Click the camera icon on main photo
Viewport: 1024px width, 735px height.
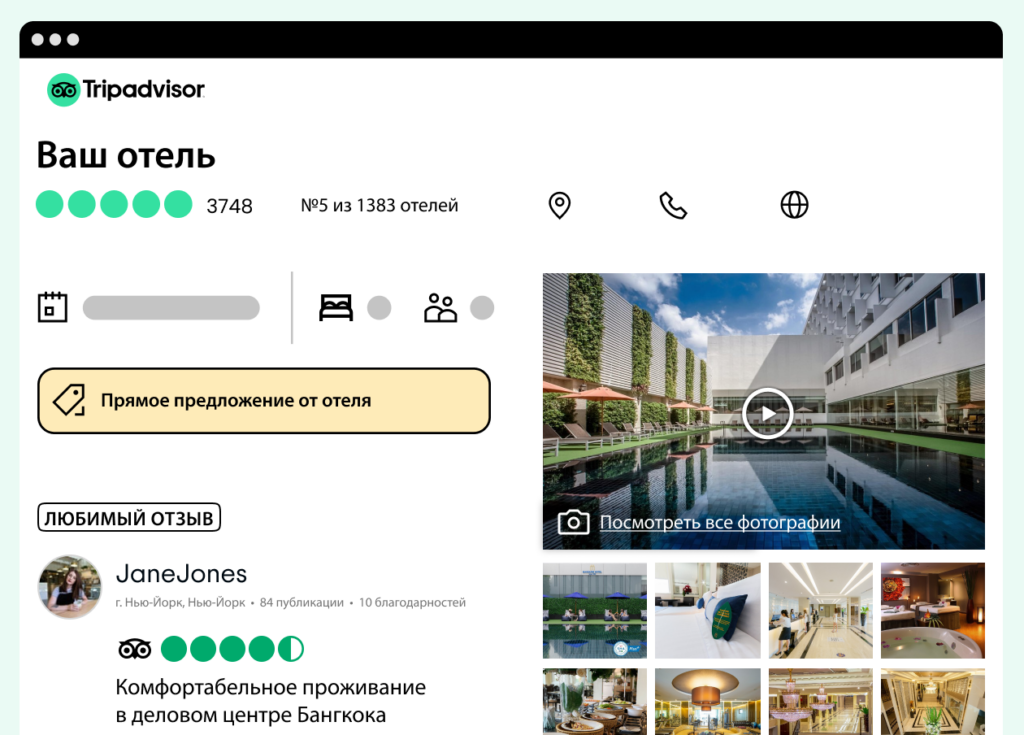tap(573, 522)
